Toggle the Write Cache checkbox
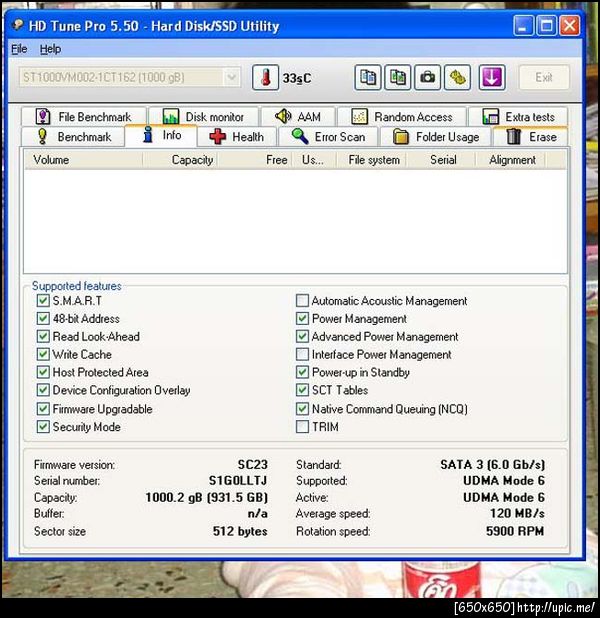600x618 pixels. coord(43,354)
